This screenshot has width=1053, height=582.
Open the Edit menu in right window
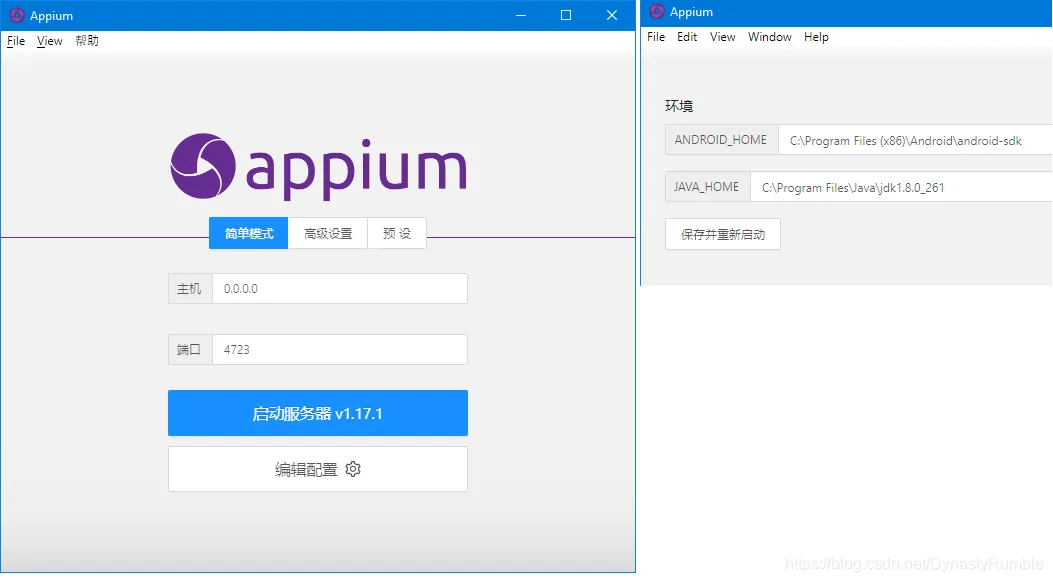[687, 37]
